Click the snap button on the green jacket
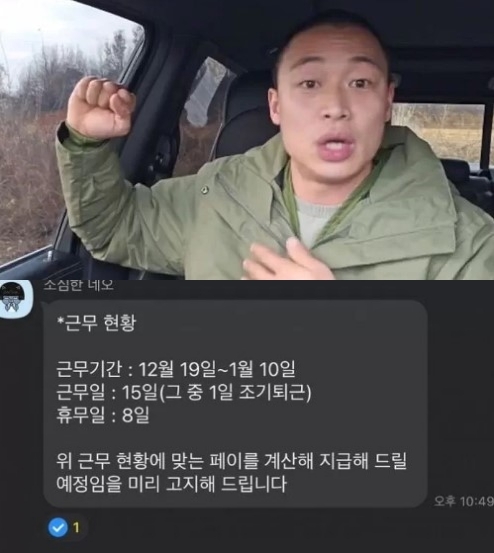 coord(204,190)
